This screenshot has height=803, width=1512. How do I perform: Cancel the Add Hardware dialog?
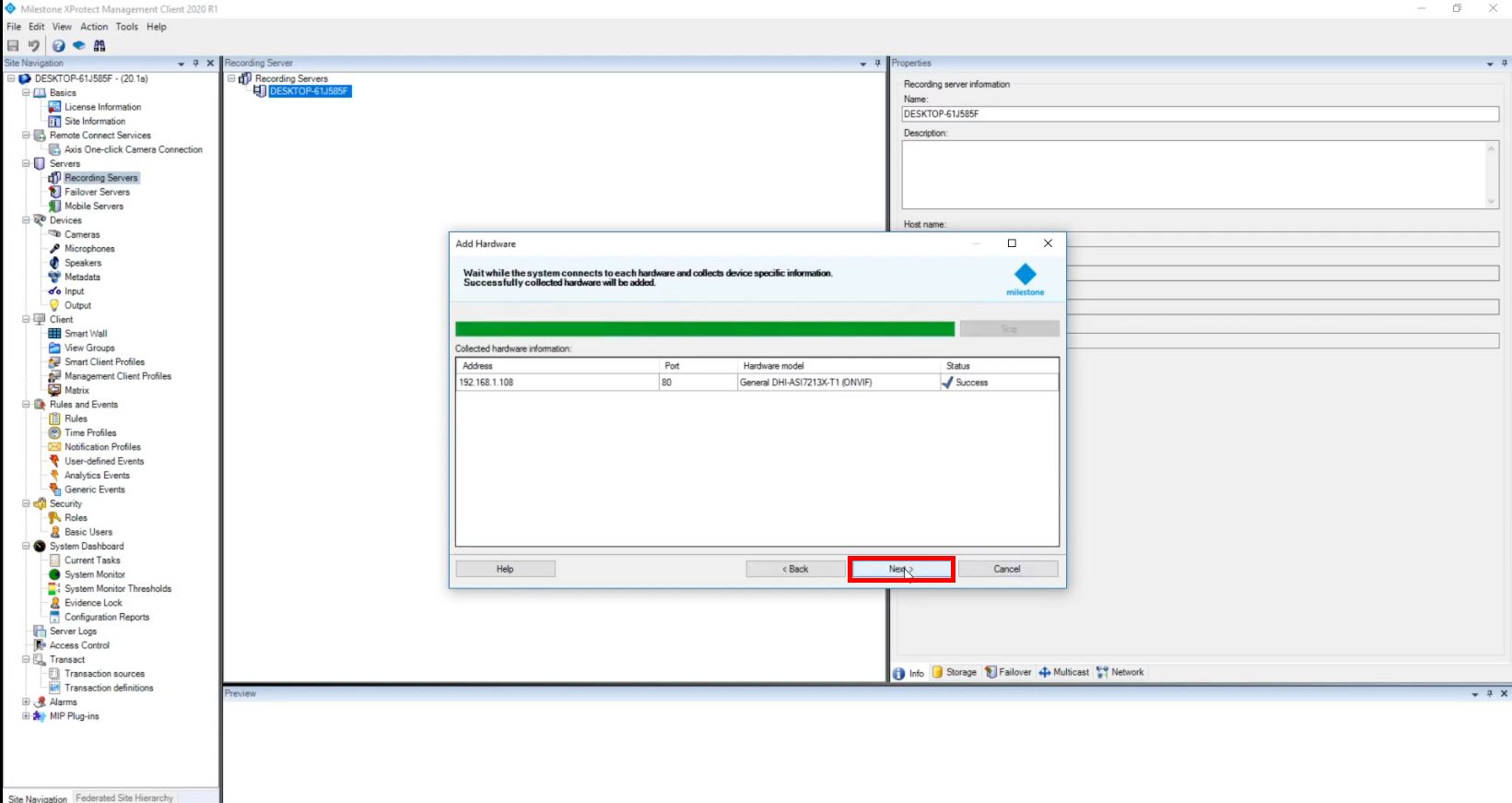[x=1007, y=569]
